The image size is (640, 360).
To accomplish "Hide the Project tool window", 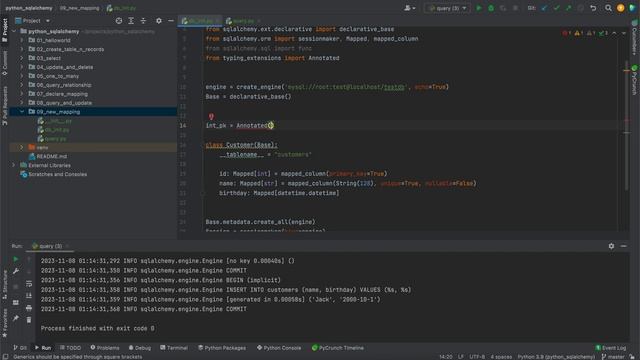I will tap(171, 20).
